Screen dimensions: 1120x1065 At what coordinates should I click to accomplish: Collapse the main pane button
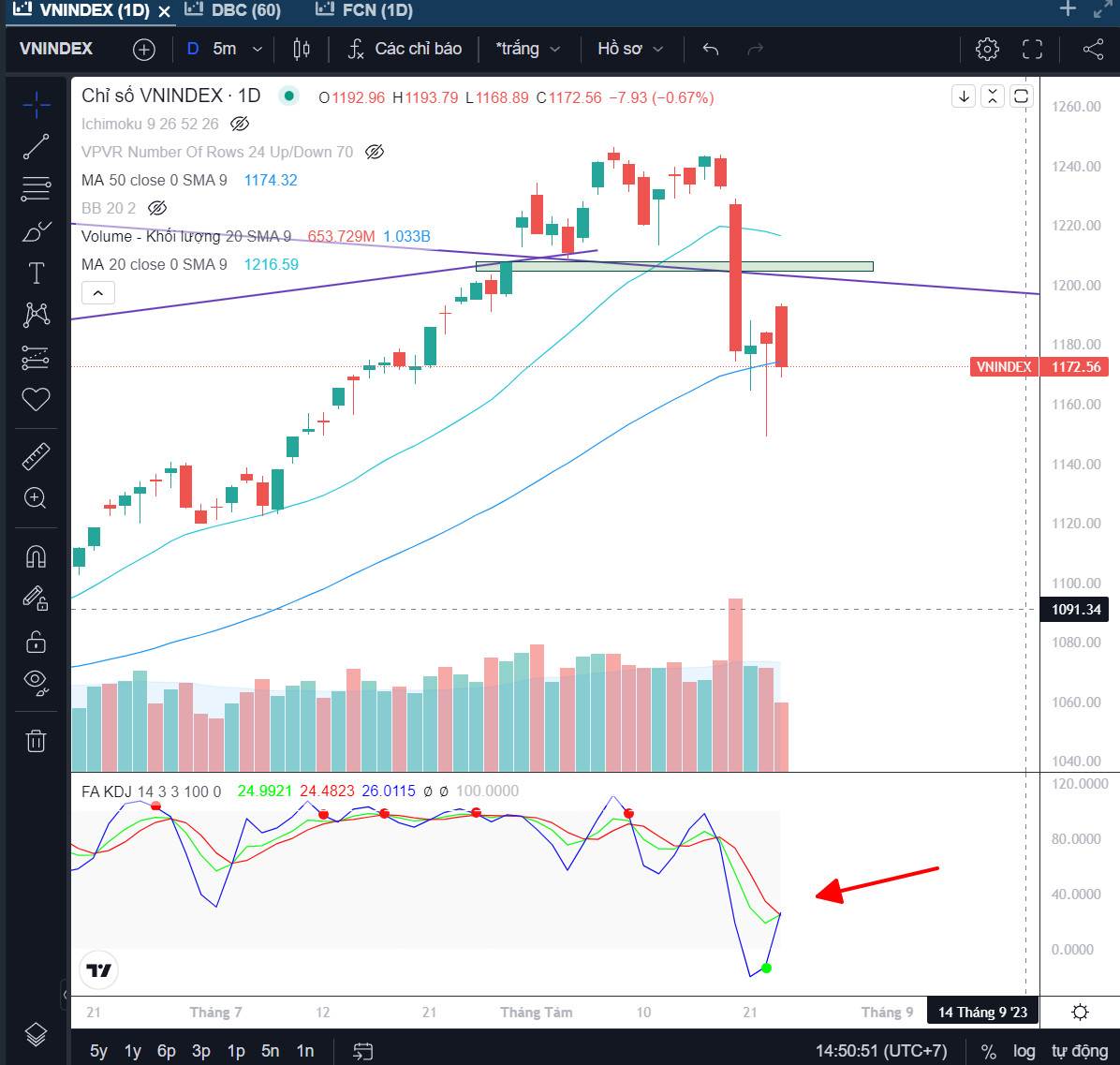pyautogui.click(x=992, y=96)
